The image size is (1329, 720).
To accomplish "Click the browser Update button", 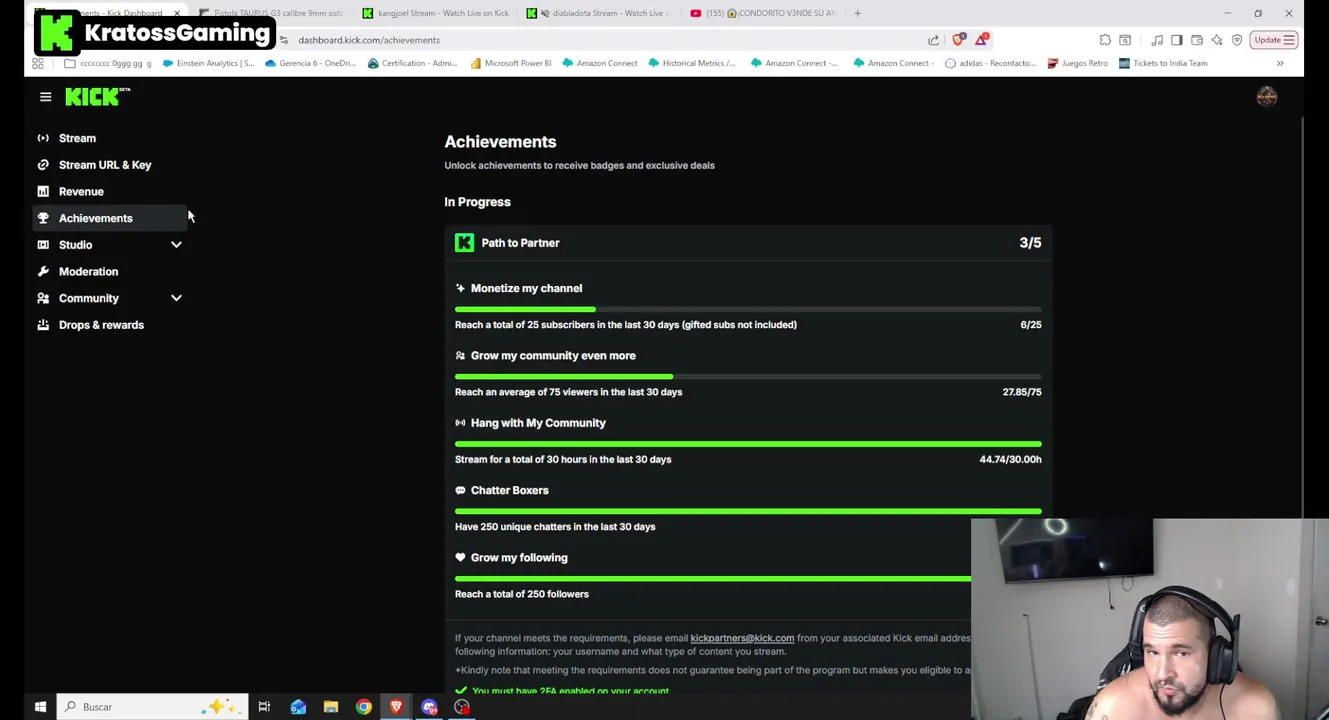I will click(x=1274, y=40).
